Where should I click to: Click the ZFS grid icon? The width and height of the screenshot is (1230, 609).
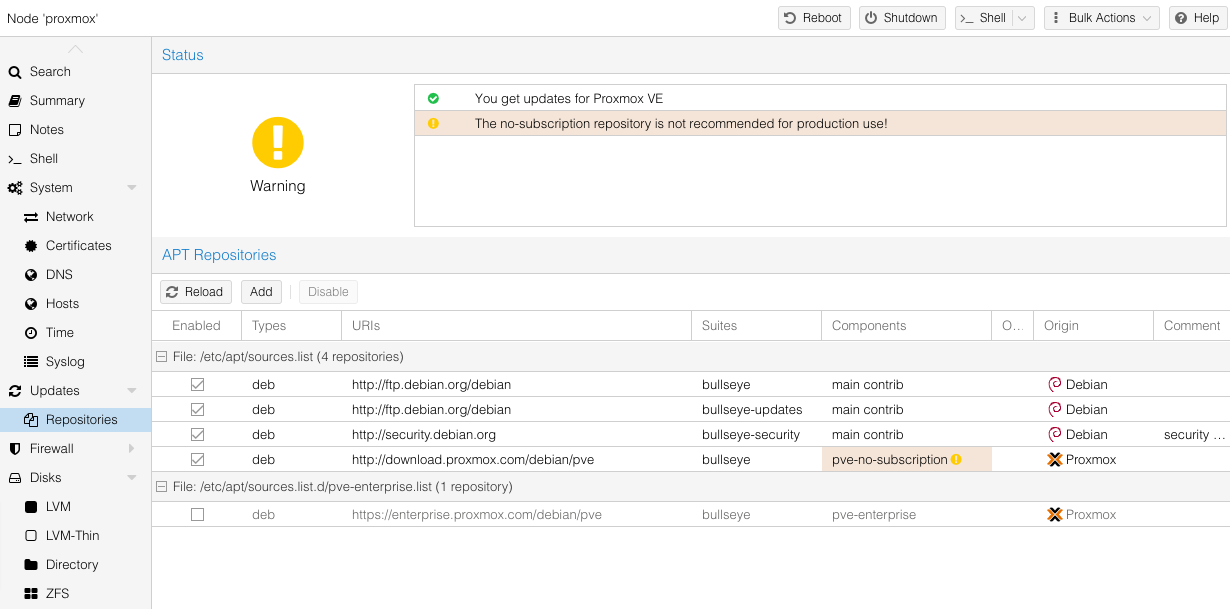coord(31,594)
